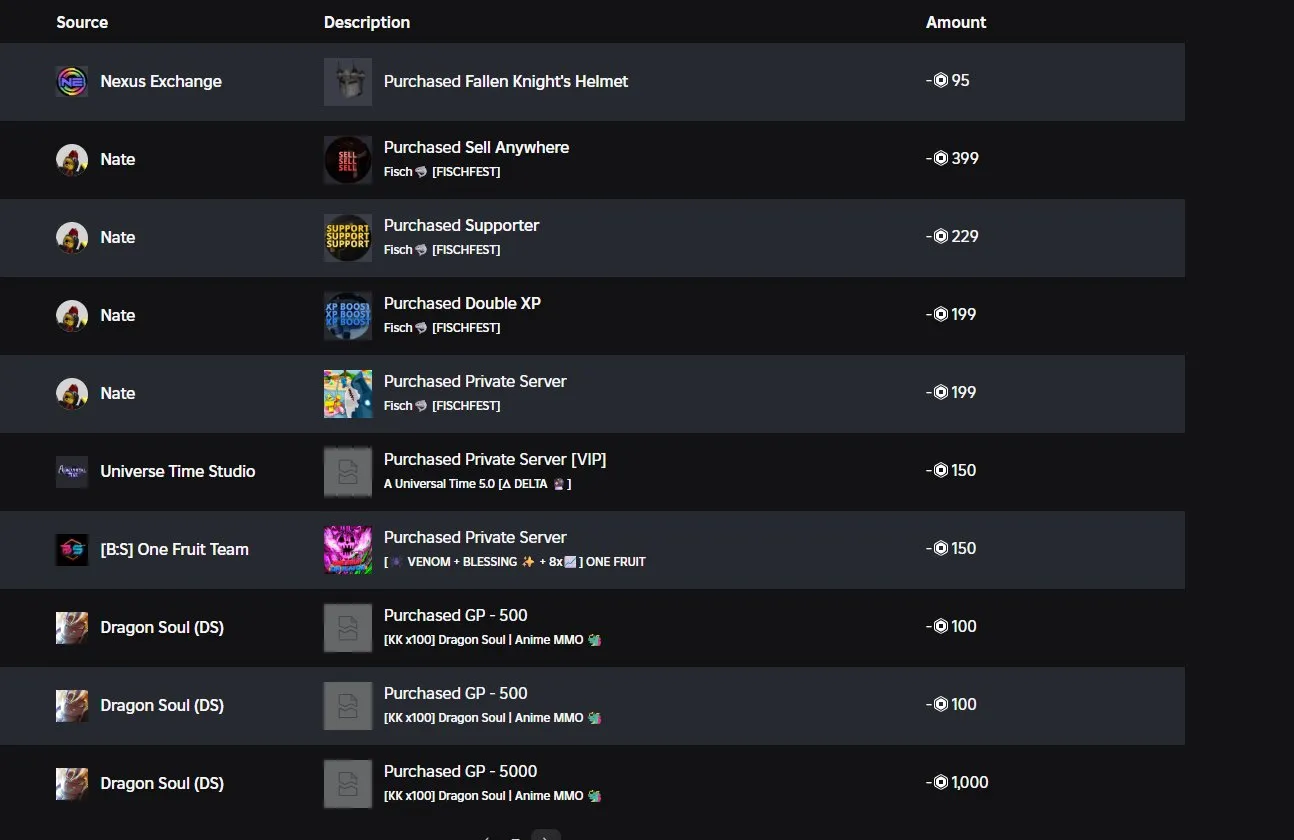Select the One Fruit private server thumbnail

point(347,549)
